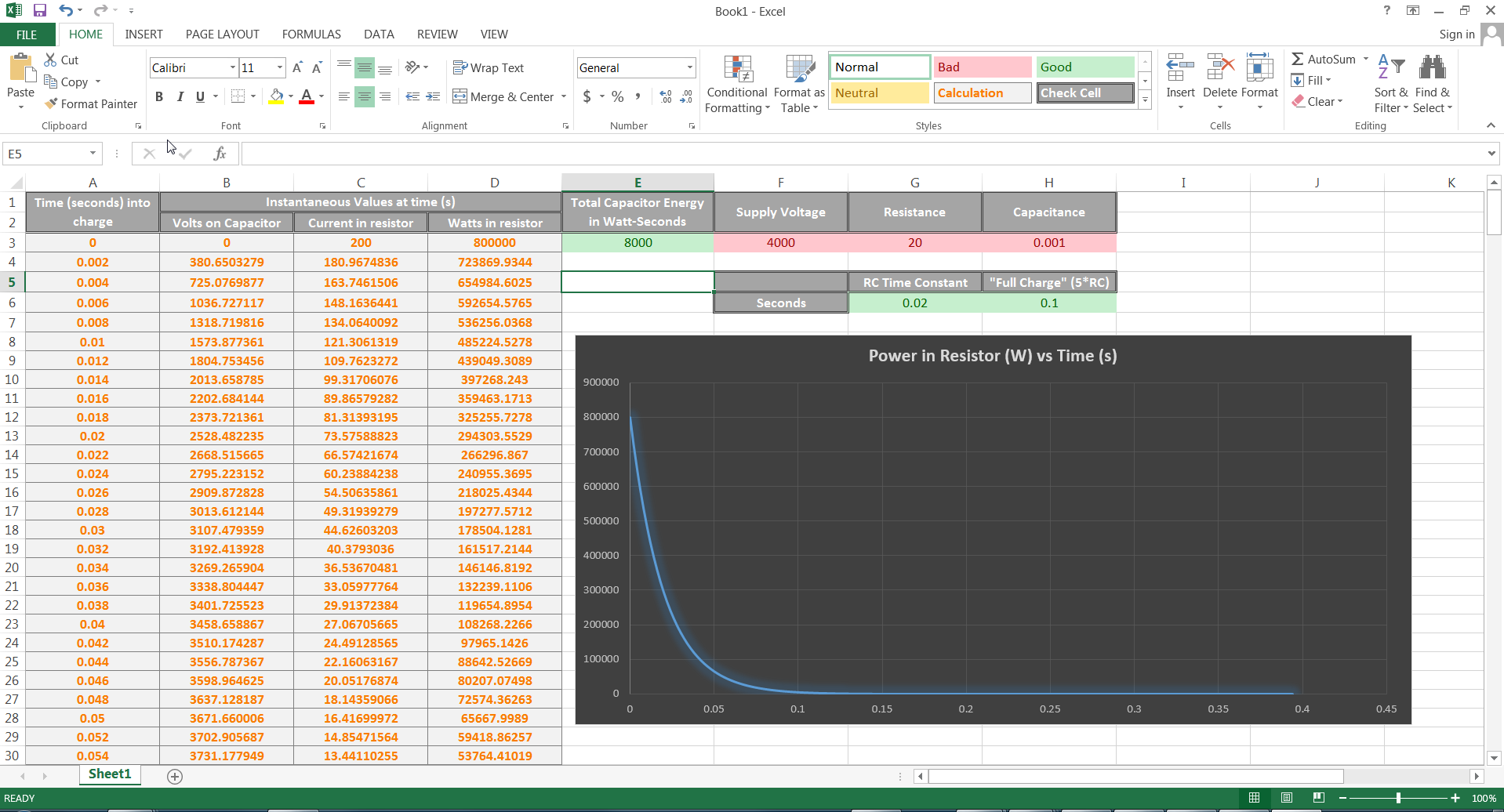Expand the font name Calibri dropdown

[x=232, y=68]
